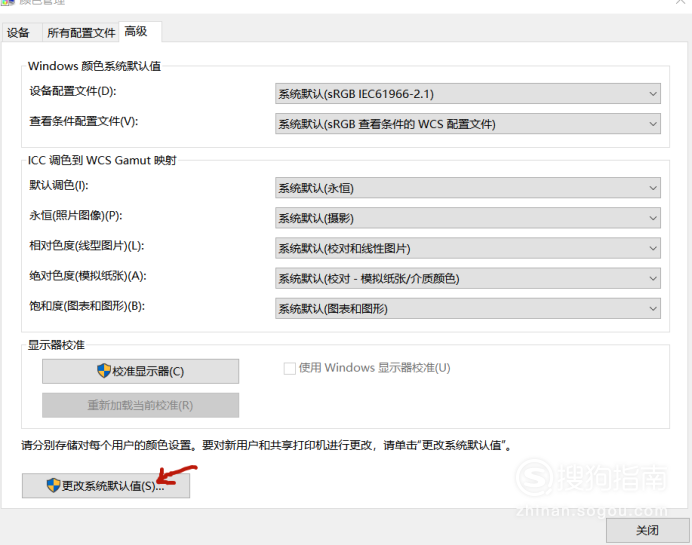The width and height of the screenshot is (692, 545).
Task: Open the 绝对色度(模拟纸张)(A) dropdown
Action: pyautogui.click(x=468, y=278)
